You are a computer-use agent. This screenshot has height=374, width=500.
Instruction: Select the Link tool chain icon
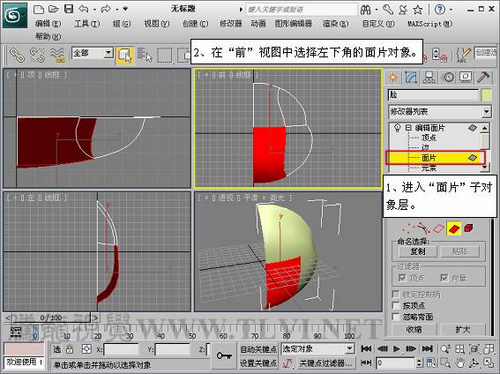click(x=17, y=55)
